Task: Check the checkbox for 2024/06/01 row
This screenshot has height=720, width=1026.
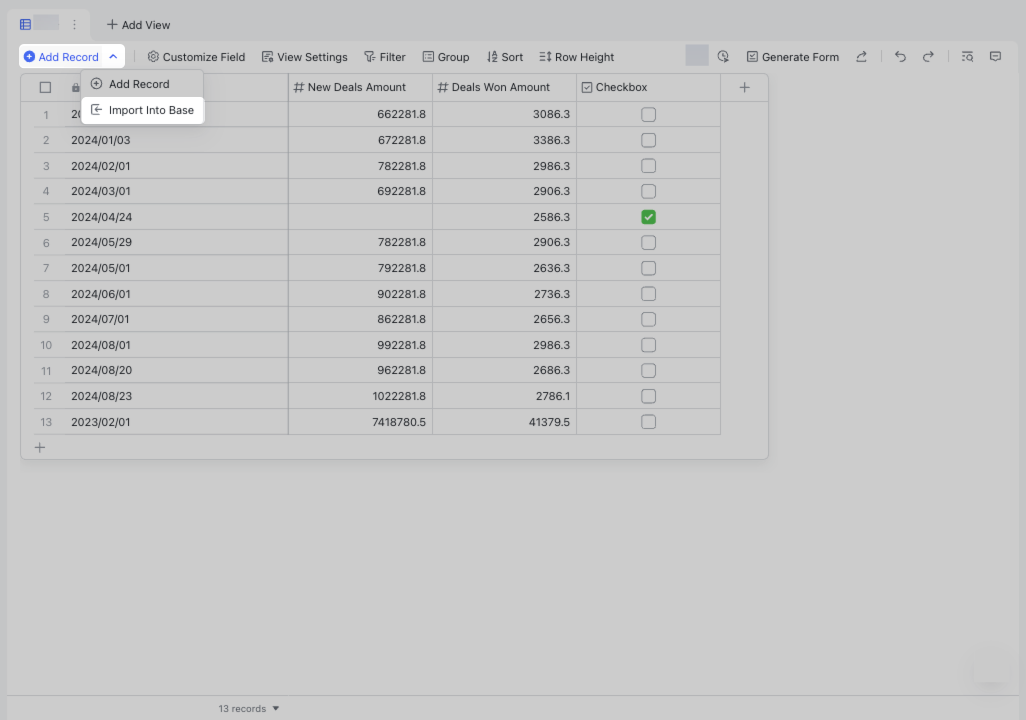Action: 648,294
